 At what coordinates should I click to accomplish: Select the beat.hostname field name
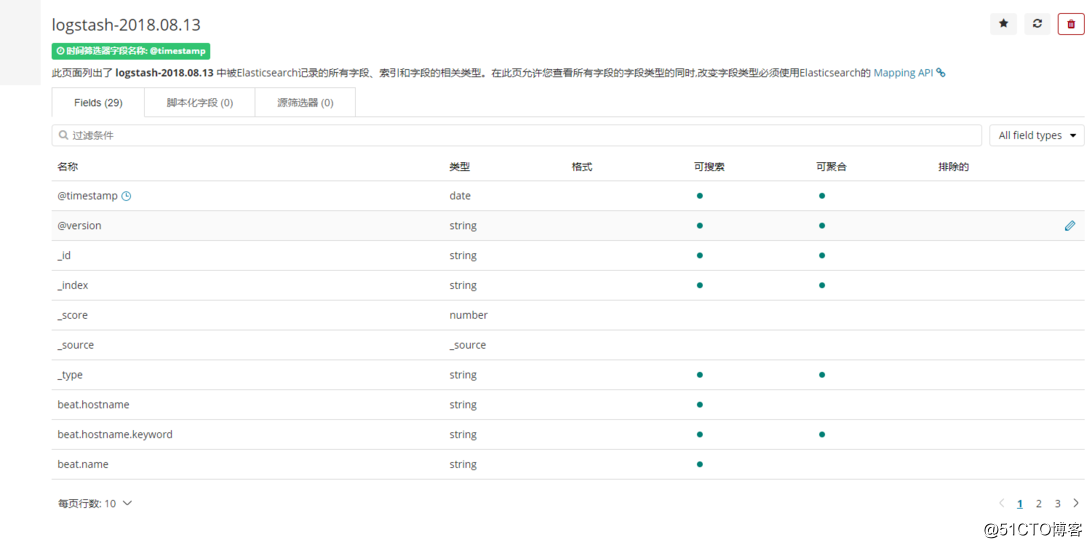(93, 405)
